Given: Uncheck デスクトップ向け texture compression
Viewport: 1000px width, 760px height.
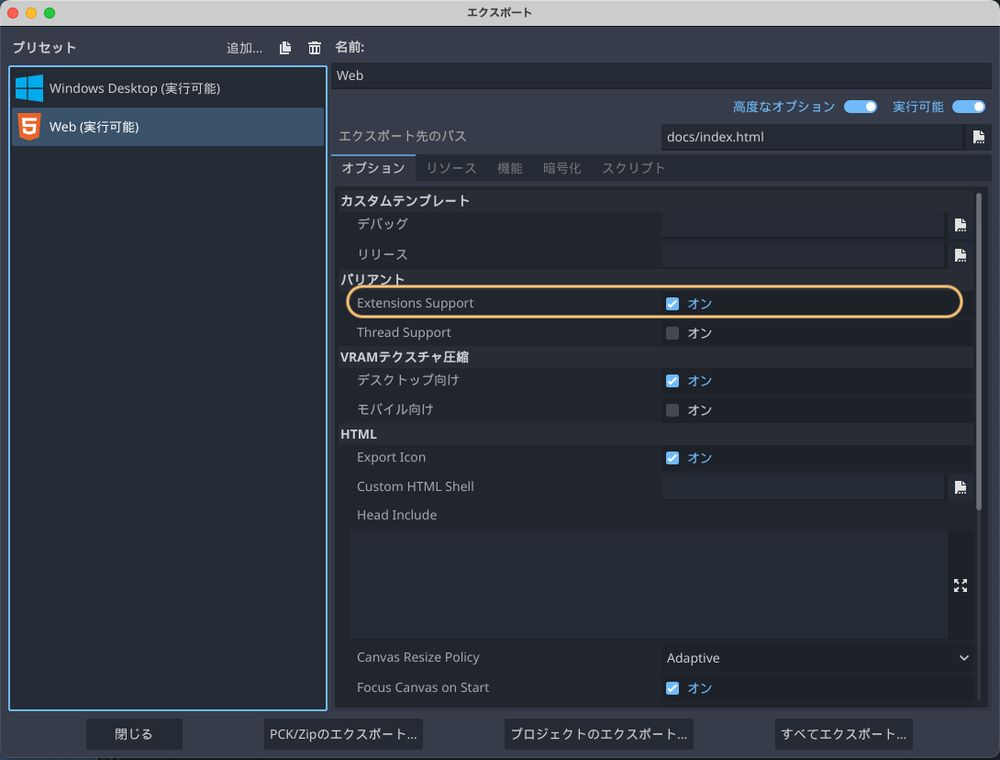Looking at the screenshot, I should pos(672,381).
